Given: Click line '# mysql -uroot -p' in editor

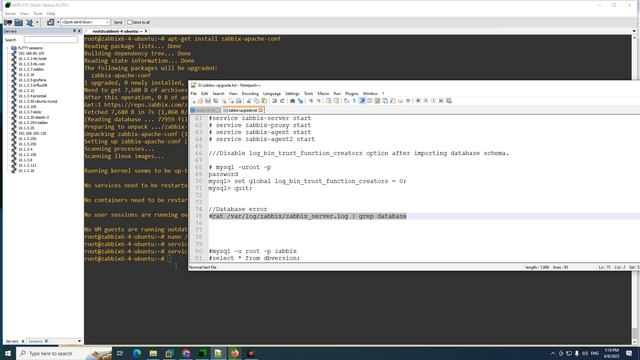Looking at the screenshot, I should (x=240, y=167).
